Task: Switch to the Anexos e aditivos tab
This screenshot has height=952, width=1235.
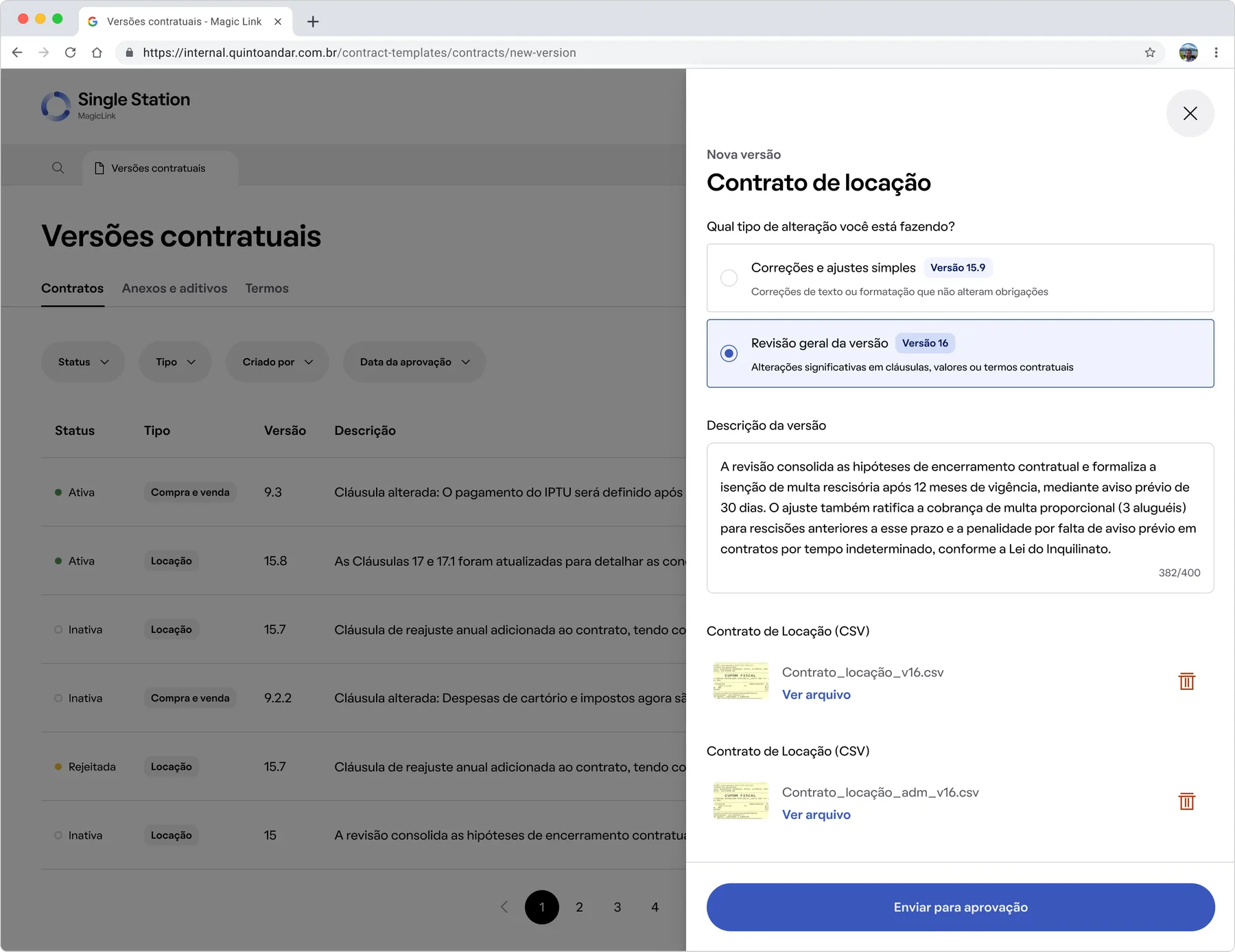Action: point(174,288)
